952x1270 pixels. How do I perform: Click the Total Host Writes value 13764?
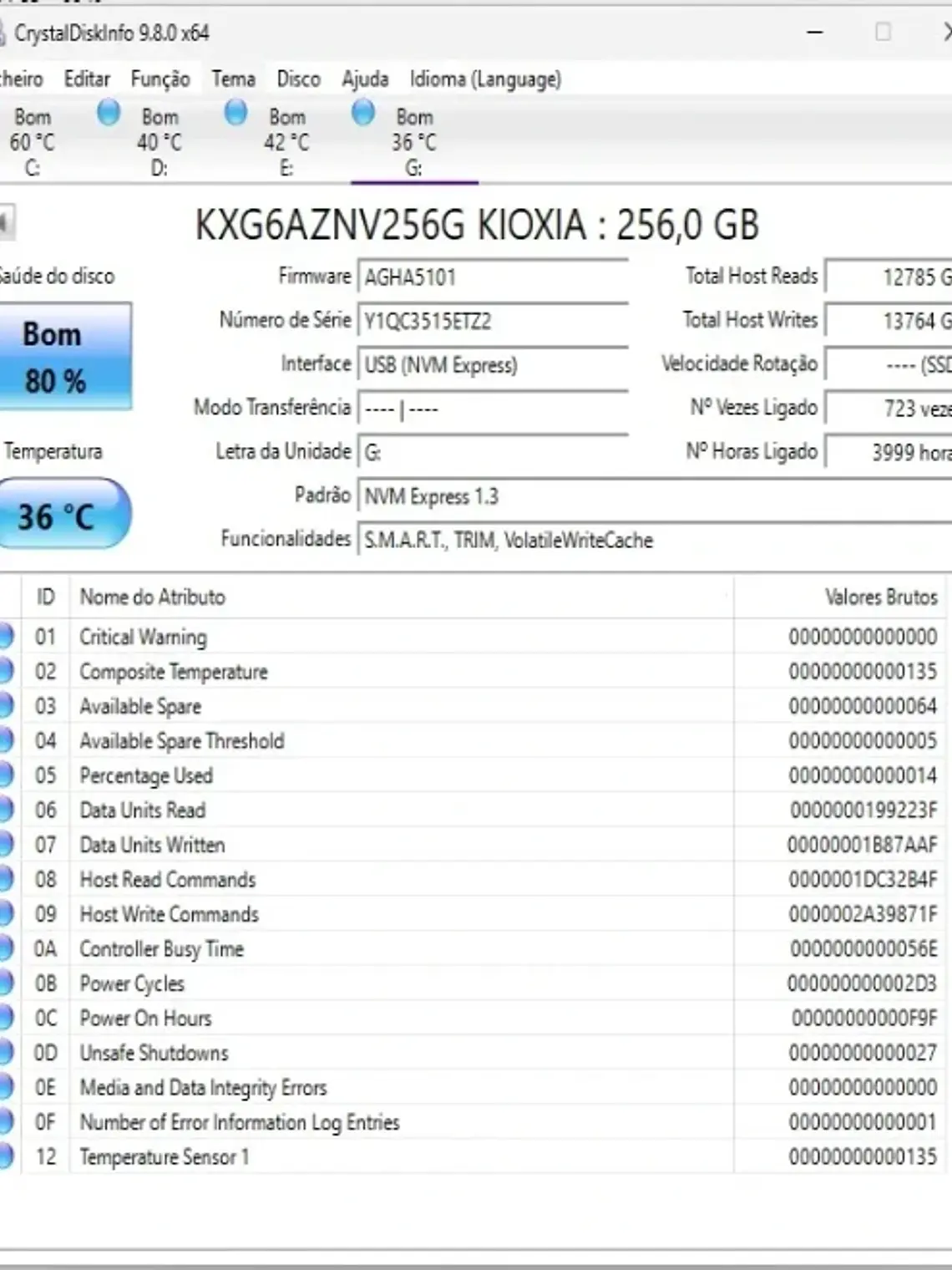889,321
